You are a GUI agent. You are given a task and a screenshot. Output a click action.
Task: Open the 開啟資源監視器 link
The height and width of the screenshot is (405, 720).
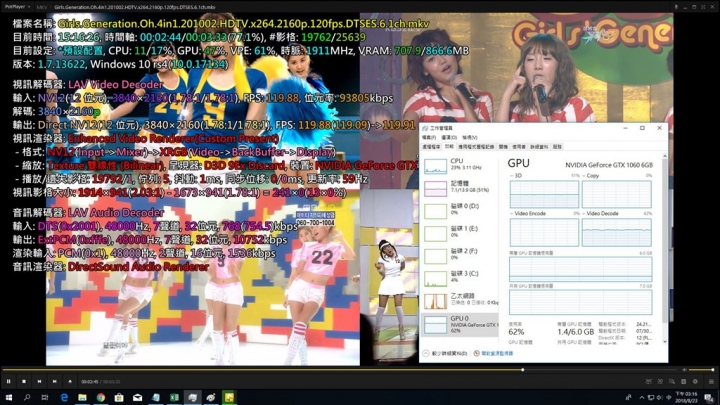tap(493, 353)
